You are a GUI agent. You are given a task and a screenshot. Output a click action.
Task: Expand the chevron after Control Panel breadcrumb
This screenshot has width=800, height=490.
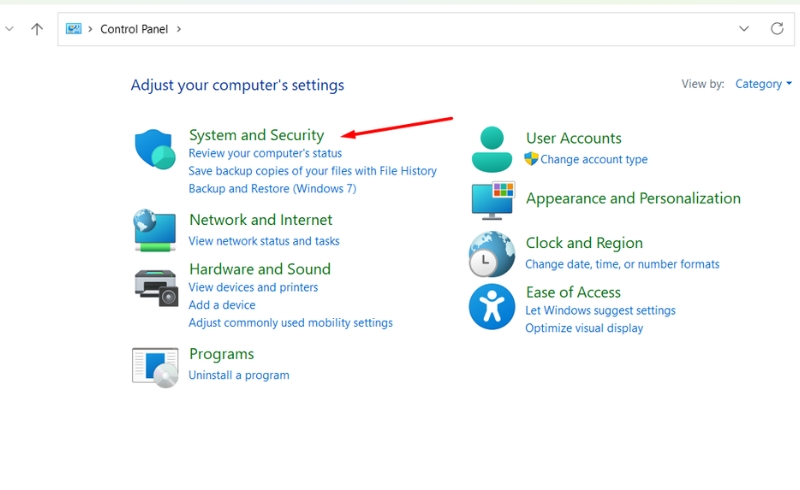point(179,29)
